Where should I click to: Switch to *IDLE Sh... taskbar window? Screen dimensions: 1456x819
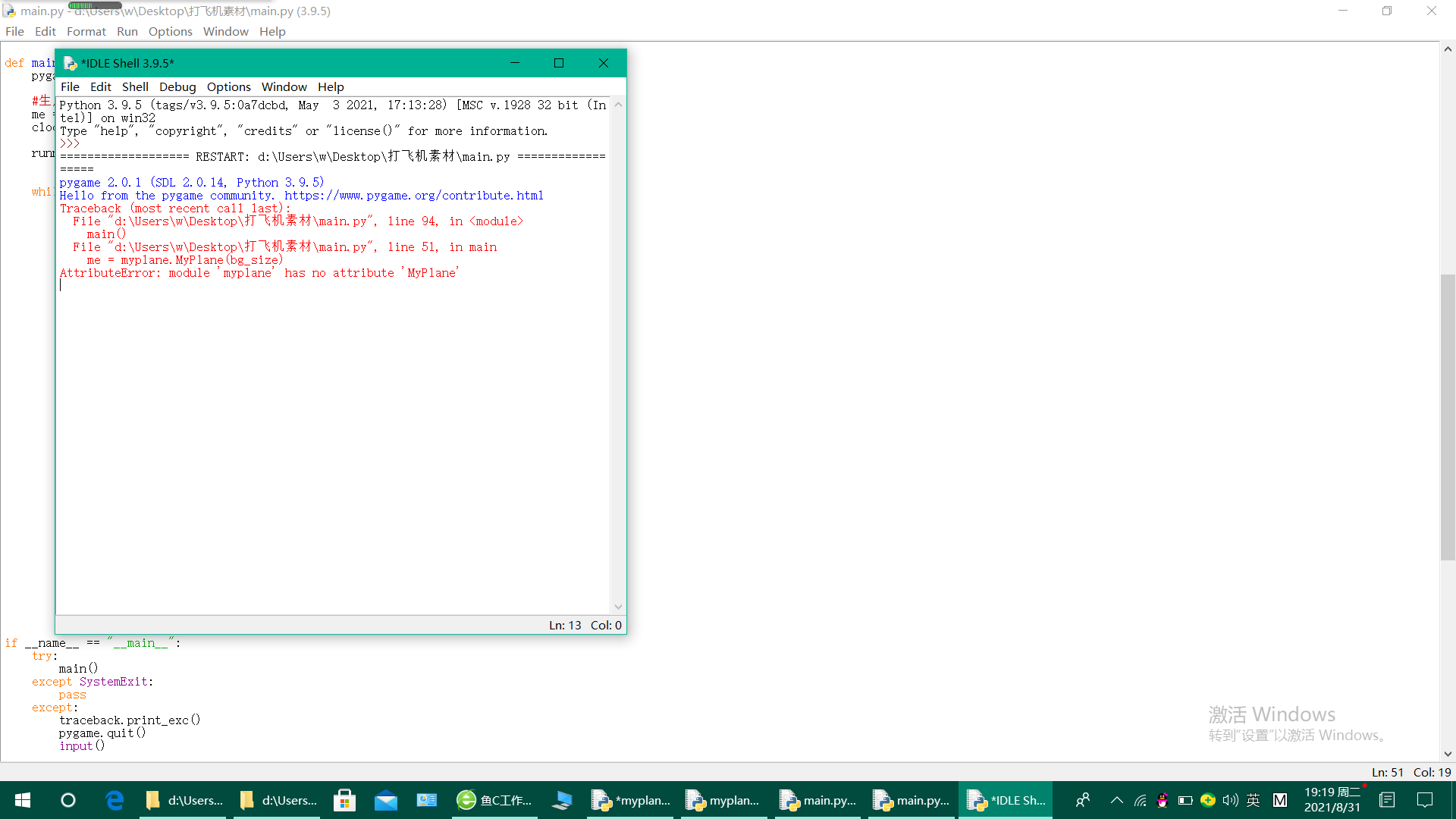pyautogui.click(x=1006, y=800)
